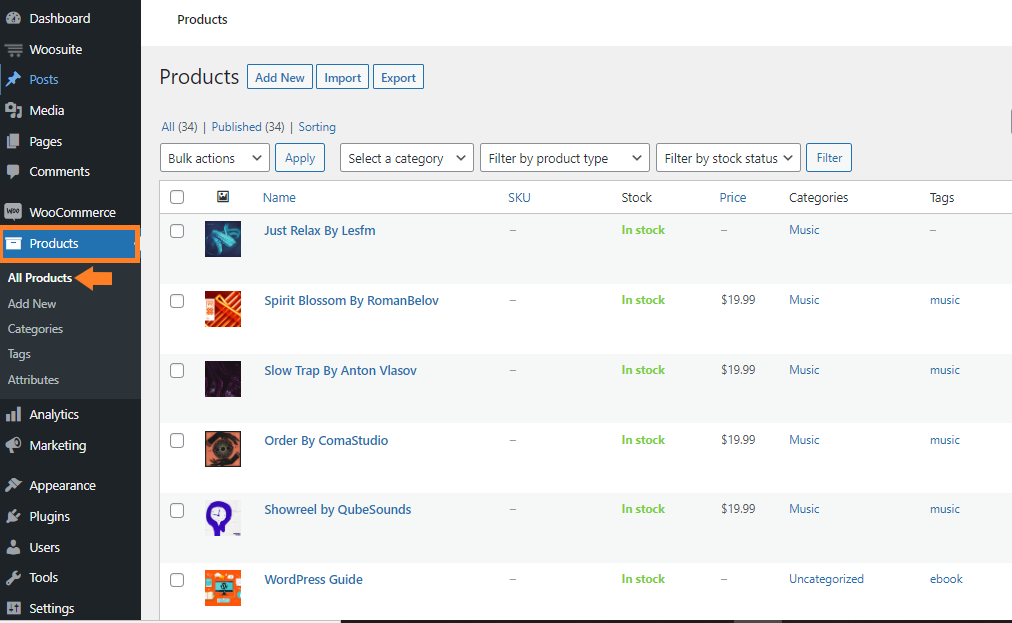
Task: Check the WordPress Guide row
Action: pos(177,580)
